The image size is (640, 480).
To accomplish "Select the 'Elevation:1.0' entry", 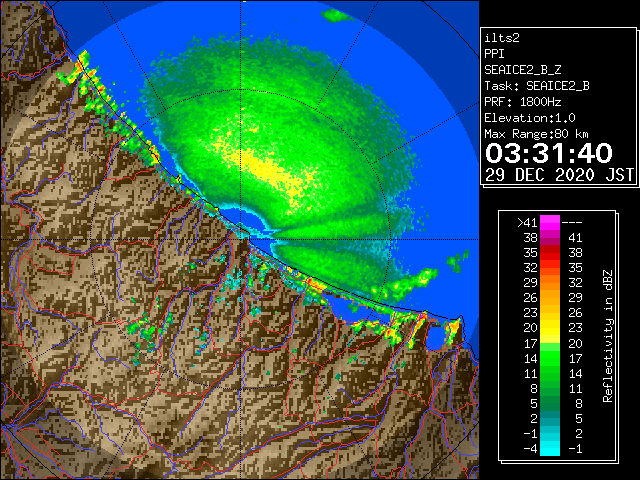I will coord(530,118).
